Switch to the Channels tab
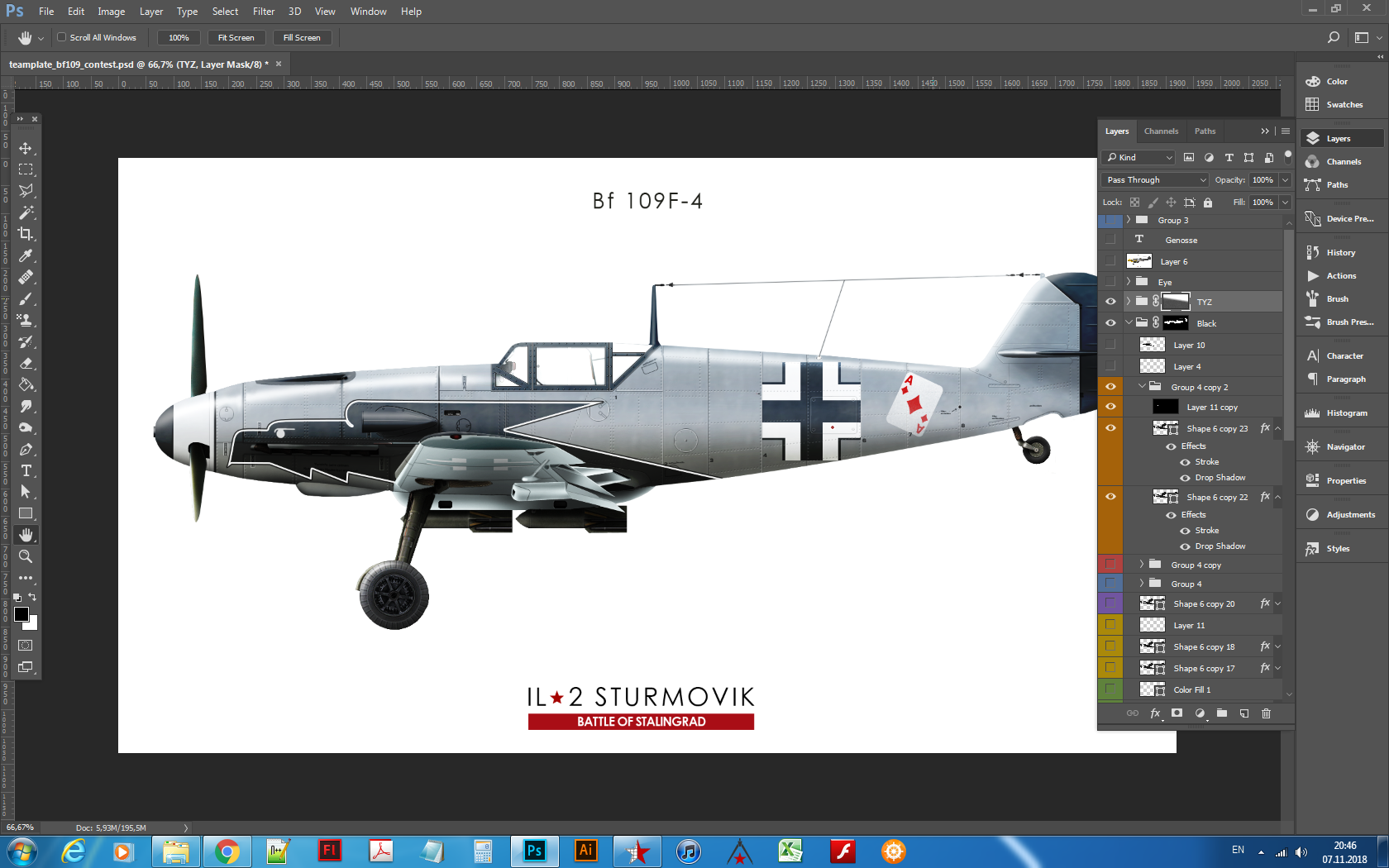1389x868 pixels. [1161, 131]
